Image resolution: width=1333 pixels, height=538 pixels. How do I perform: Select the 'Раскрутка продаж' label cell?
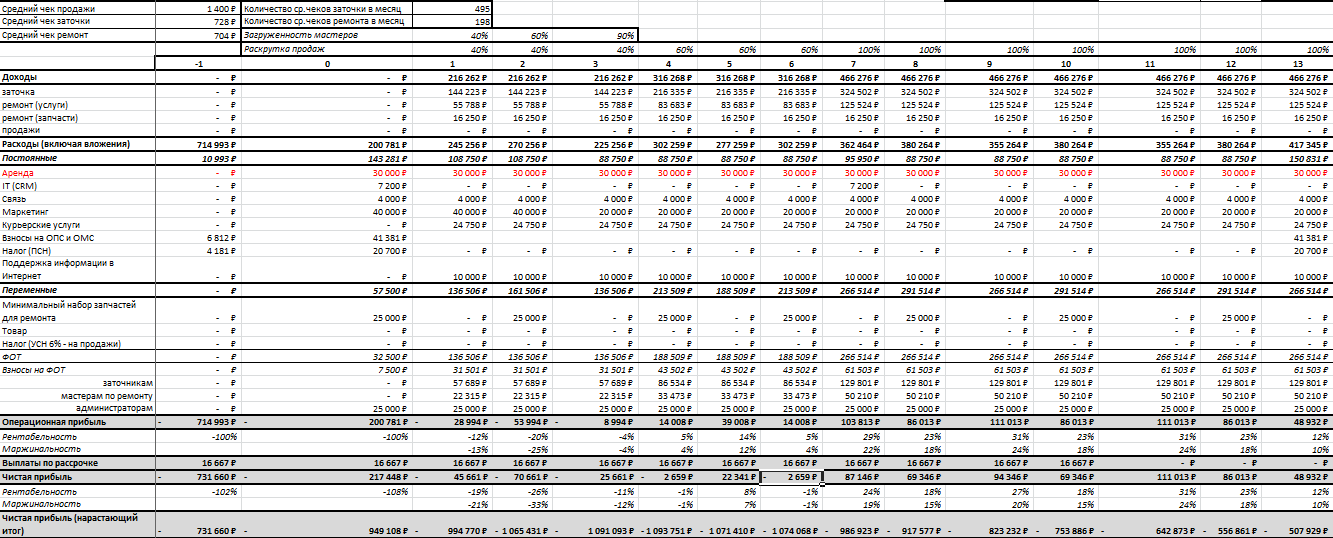point(326,49)
